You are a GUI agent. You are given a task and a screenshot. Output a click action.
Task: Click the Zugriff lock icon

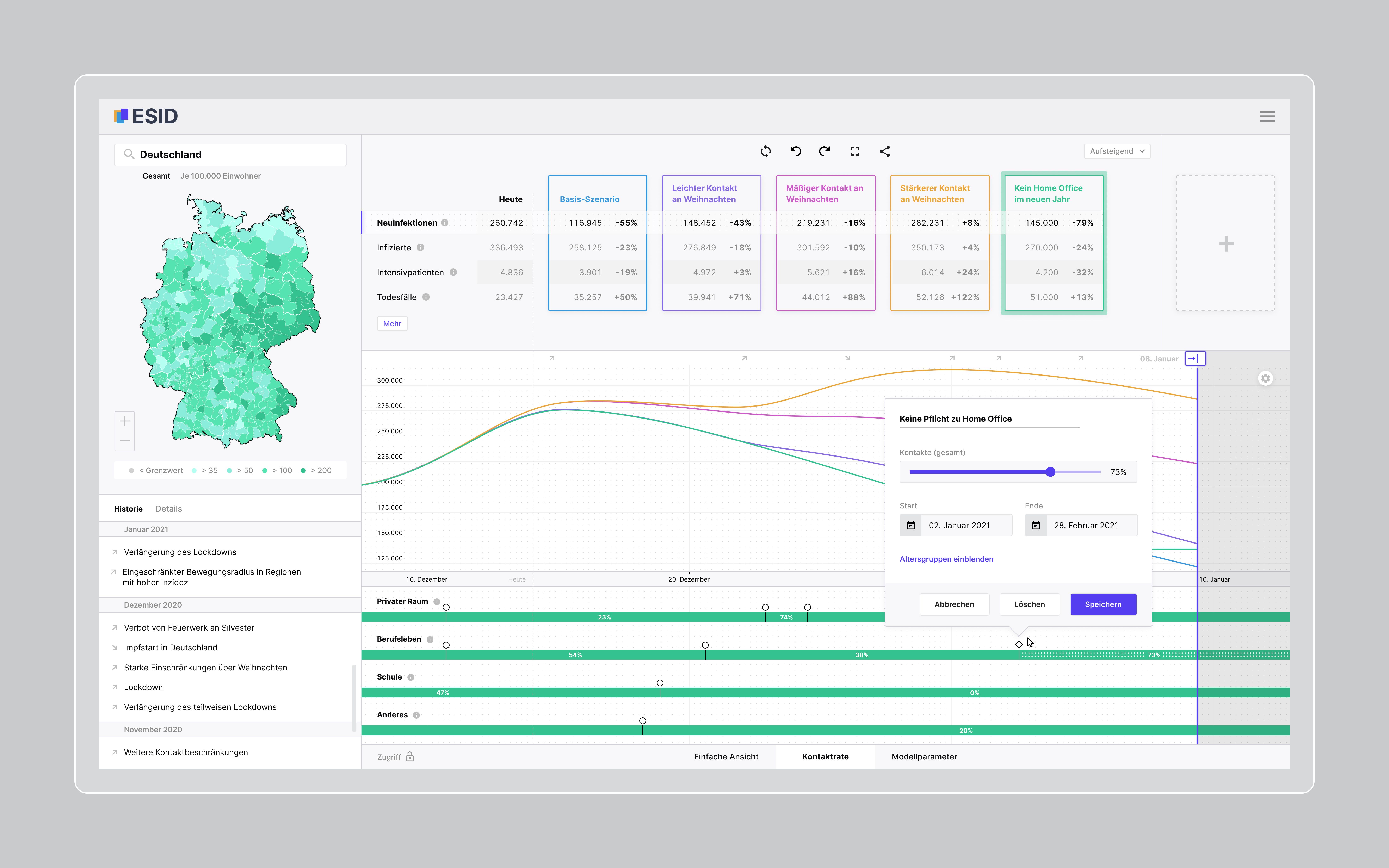(x=410, y=757)
